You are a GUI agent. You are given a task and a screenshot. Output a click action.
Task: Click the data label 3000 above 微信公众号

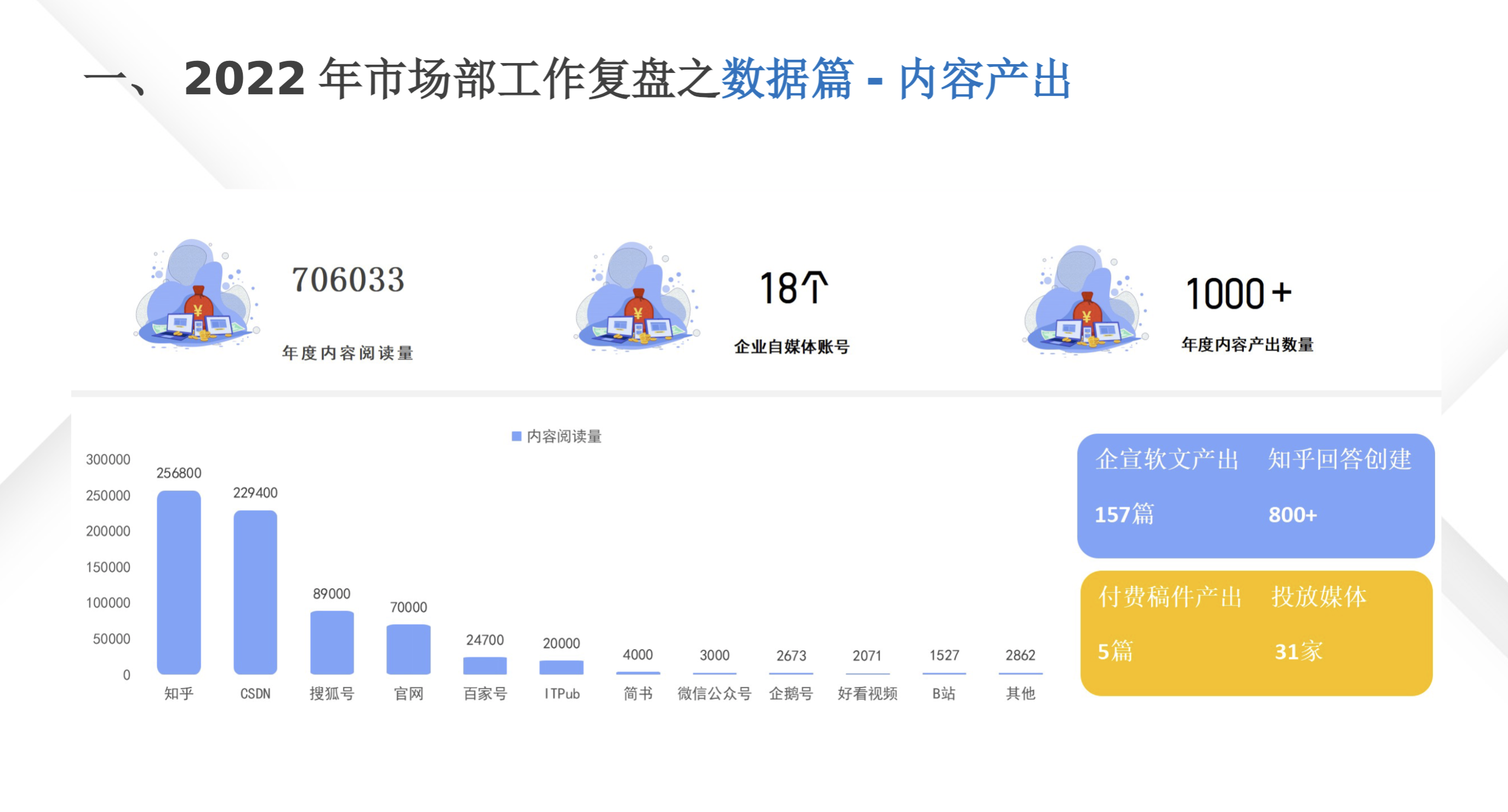tap(715, 655)
